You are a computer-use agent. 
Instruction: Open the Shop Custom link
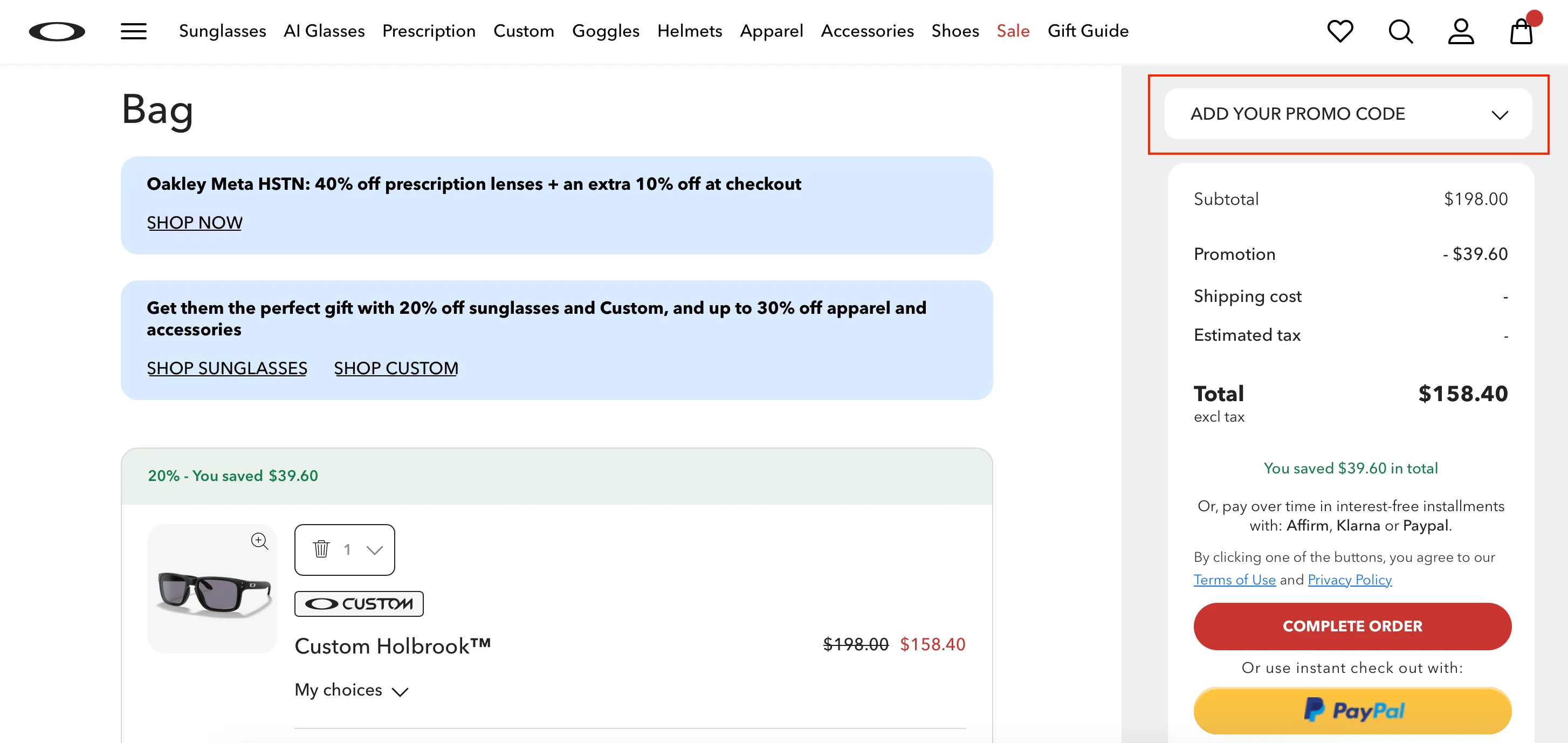tap(396, 368)
